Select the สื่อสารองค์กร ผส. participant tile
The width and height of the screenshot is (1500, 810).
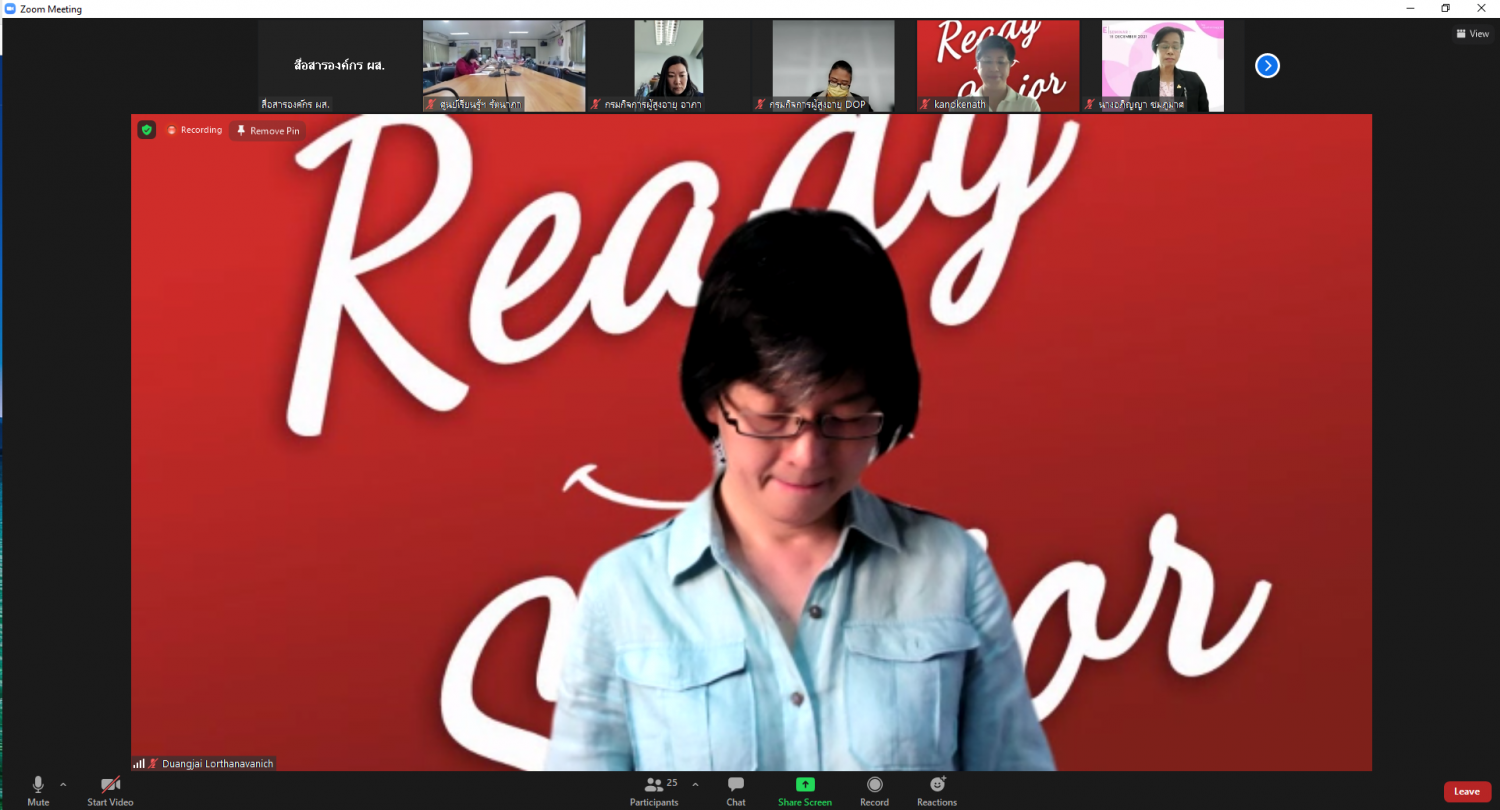(339, 66)
